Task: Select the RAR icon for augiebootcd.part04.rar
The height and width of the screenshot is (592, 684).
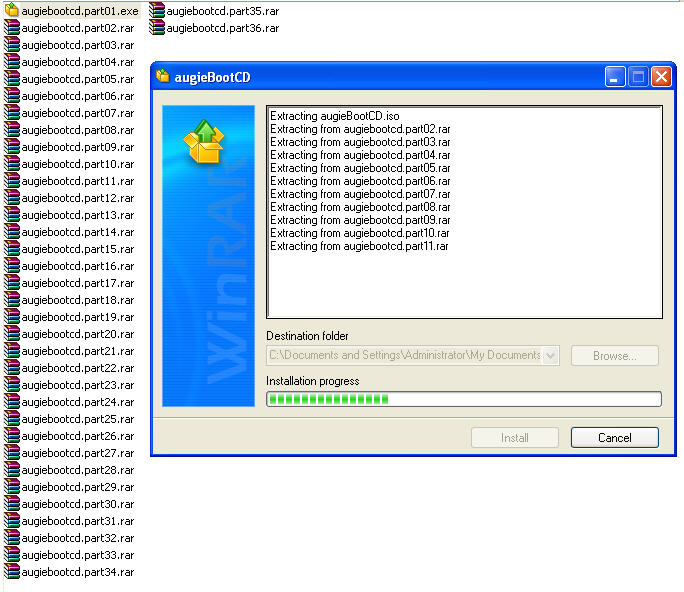Action: [x=12, y=62]
